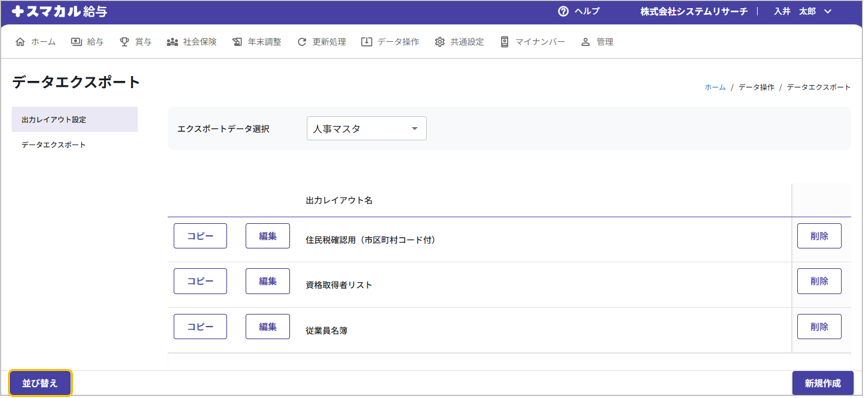
Task: Click the データ操作 download icon
Action: tap(366, 42)
